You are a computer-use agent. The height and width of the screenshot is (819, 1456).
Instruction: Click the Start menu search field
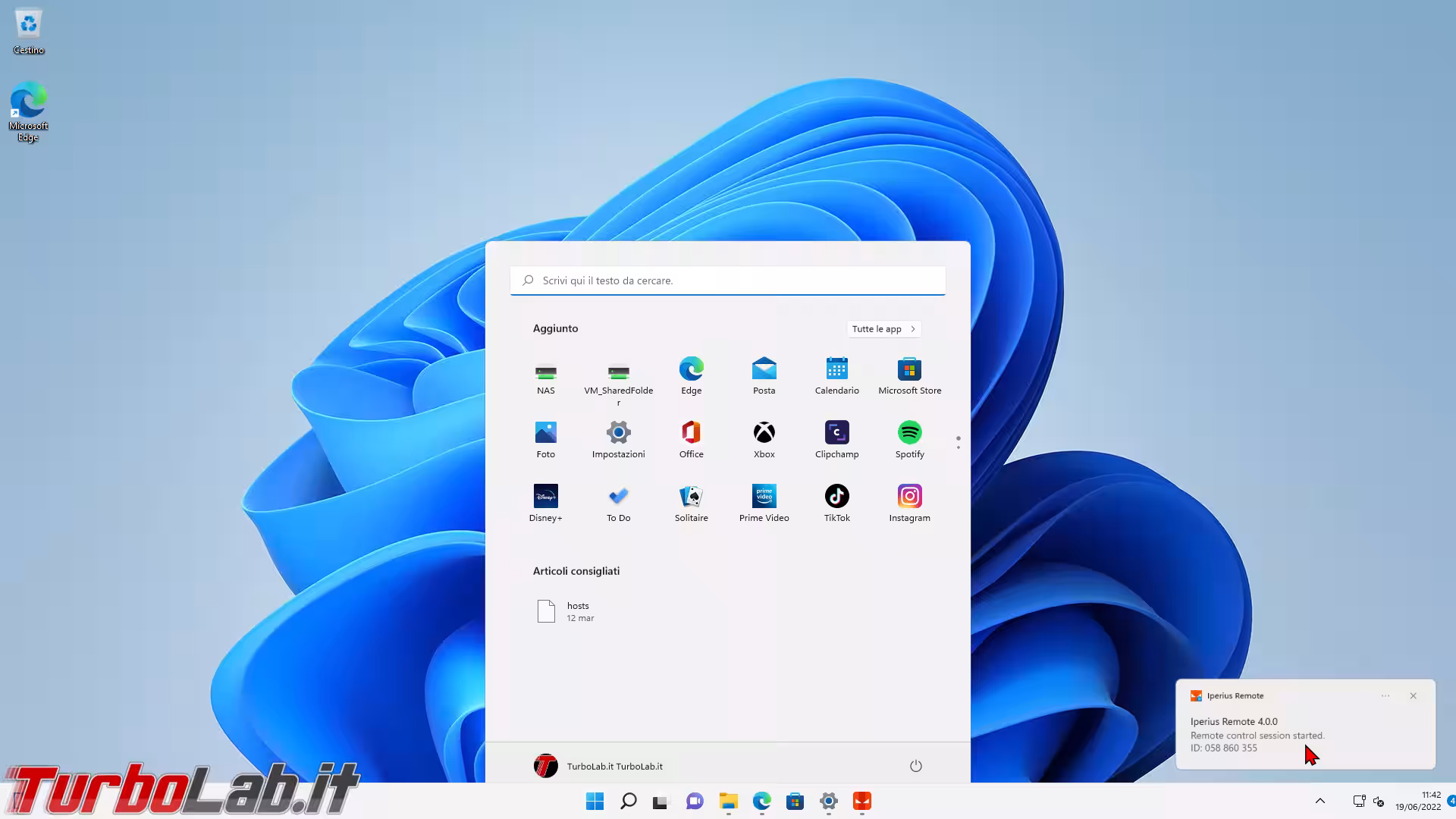click(728, 281)
